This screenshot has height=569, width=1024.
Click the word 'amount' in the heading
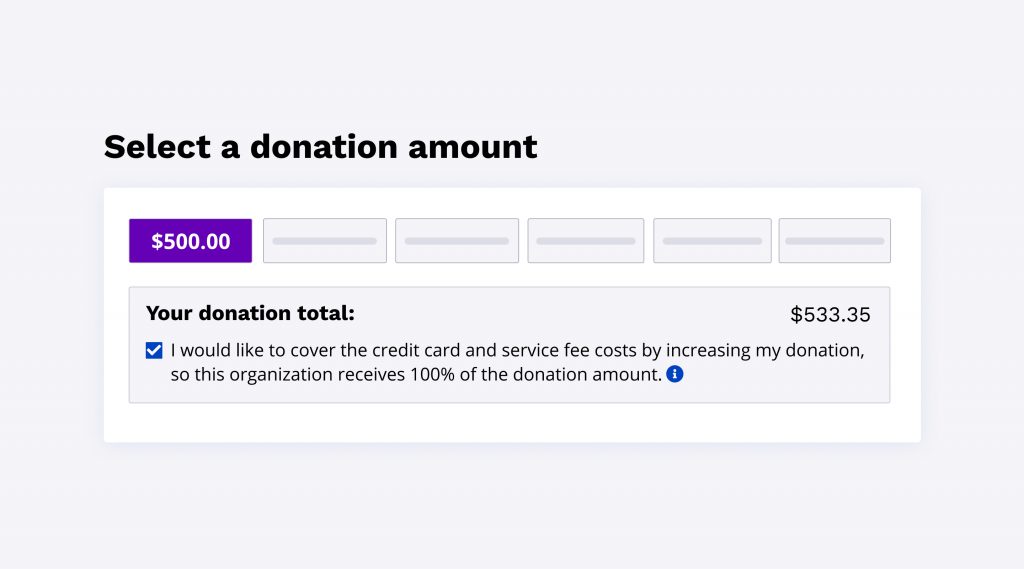[x=472, y=147]
